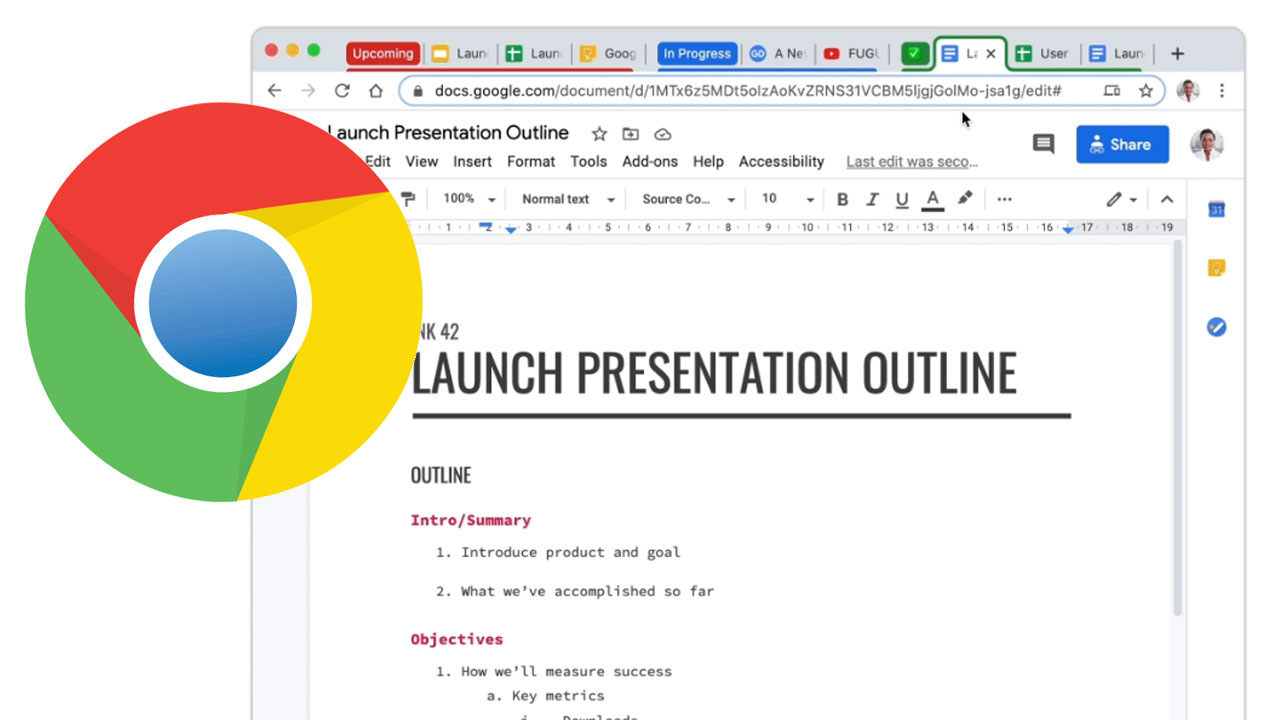
Task: Check the cloud document status icon
Action: click(662, 134)
